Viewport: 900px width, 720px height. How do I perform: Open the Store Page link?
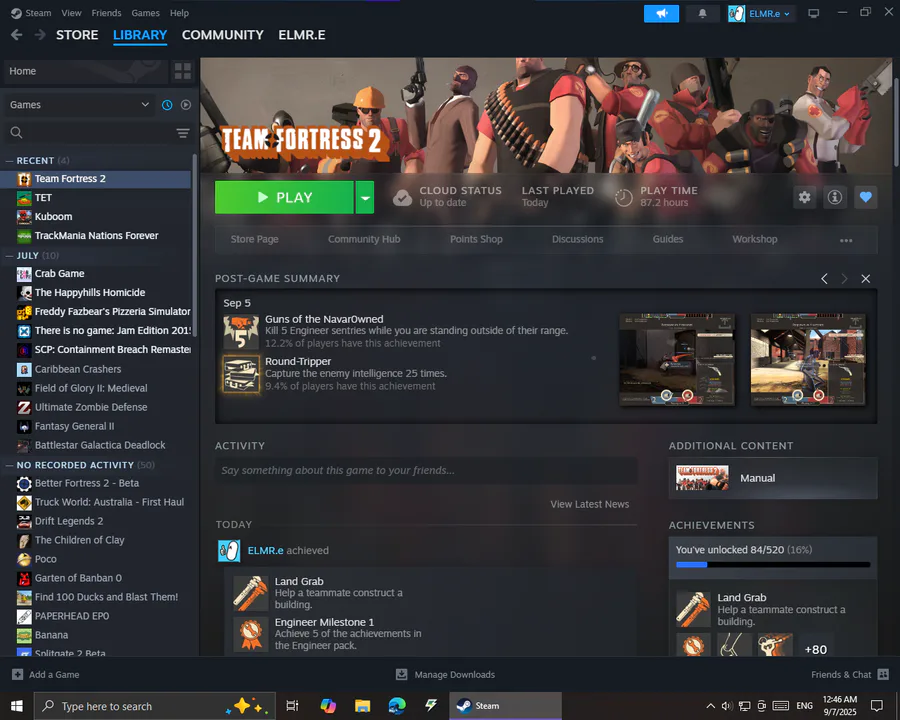254,239
